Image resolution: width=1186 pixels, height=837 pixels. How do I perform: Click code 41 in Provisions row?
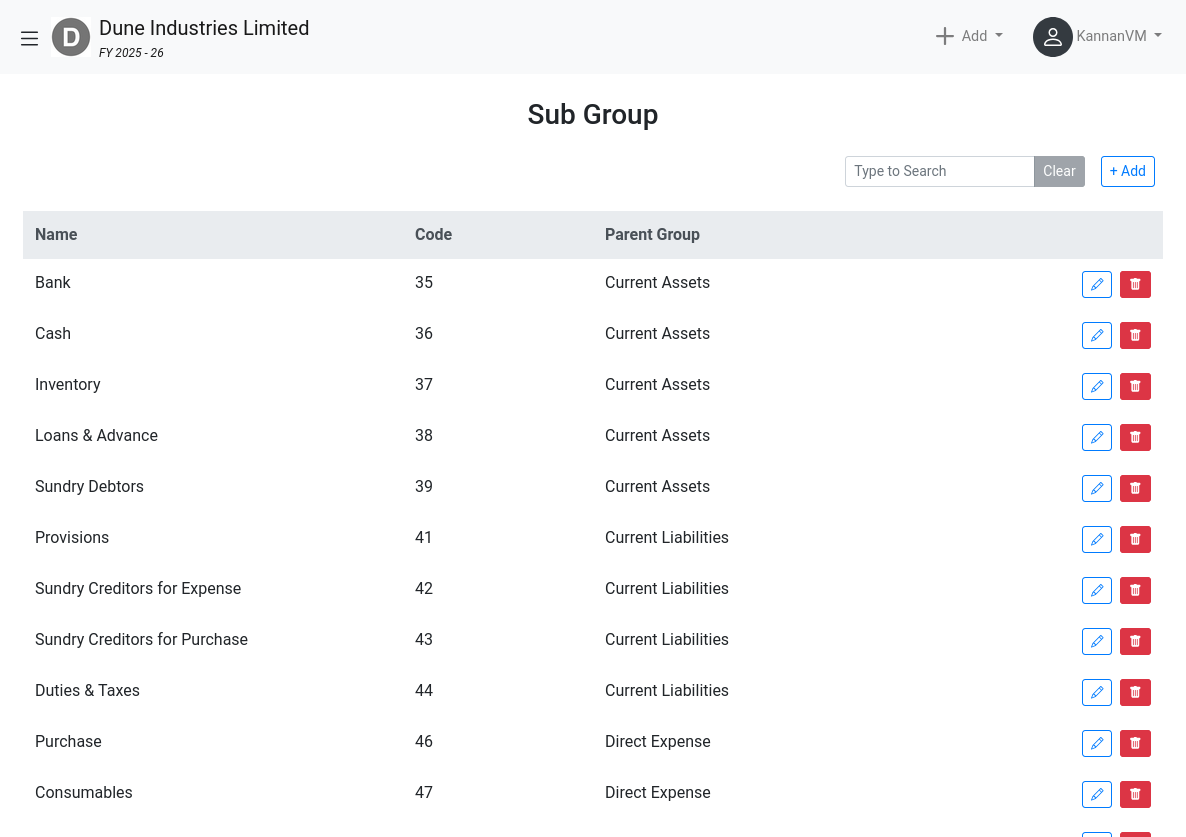(424, 538)
